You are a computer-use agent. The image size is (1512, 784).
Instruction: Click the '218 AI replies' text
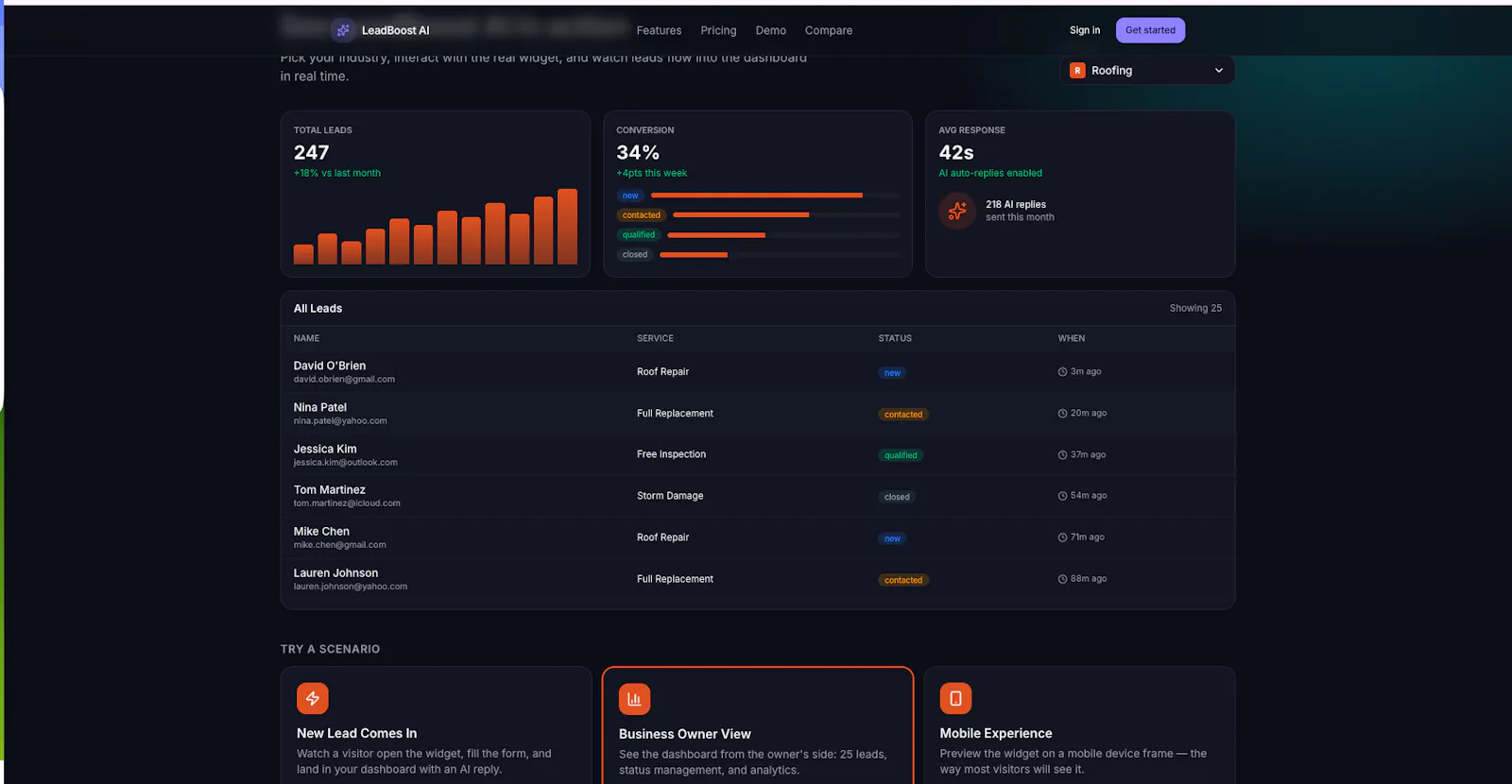(1016, 204)
